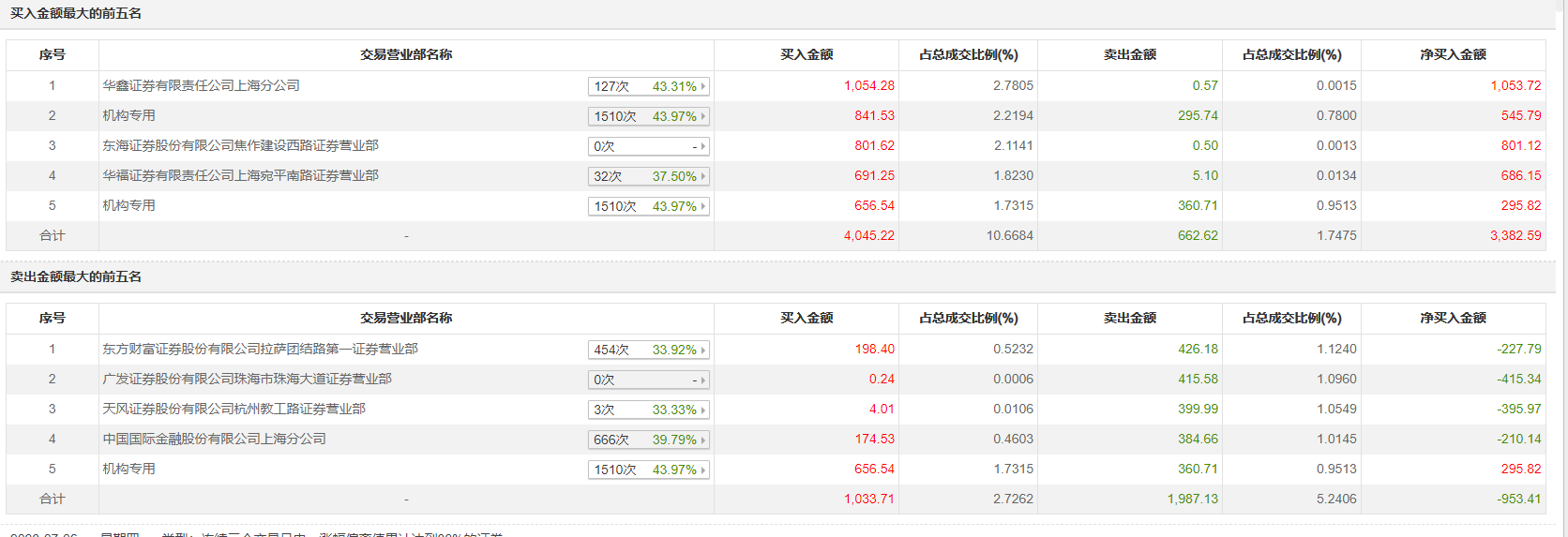The image size is (1568, 537).
Task: Click 机构专用 in the sell table
Action: point(128,469)
